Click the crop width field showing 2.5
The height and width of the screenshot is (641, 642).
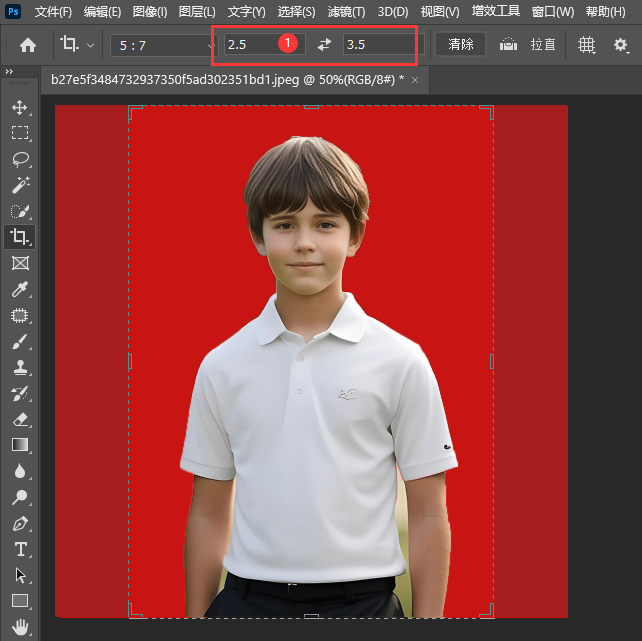click(250, 45)
